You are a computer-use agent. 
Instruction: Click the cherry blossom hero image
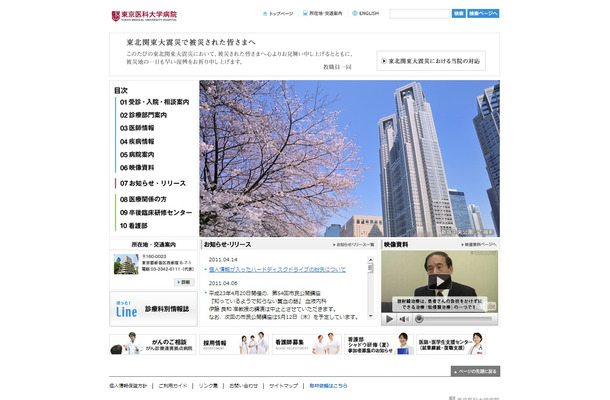(x=349, y=159)
